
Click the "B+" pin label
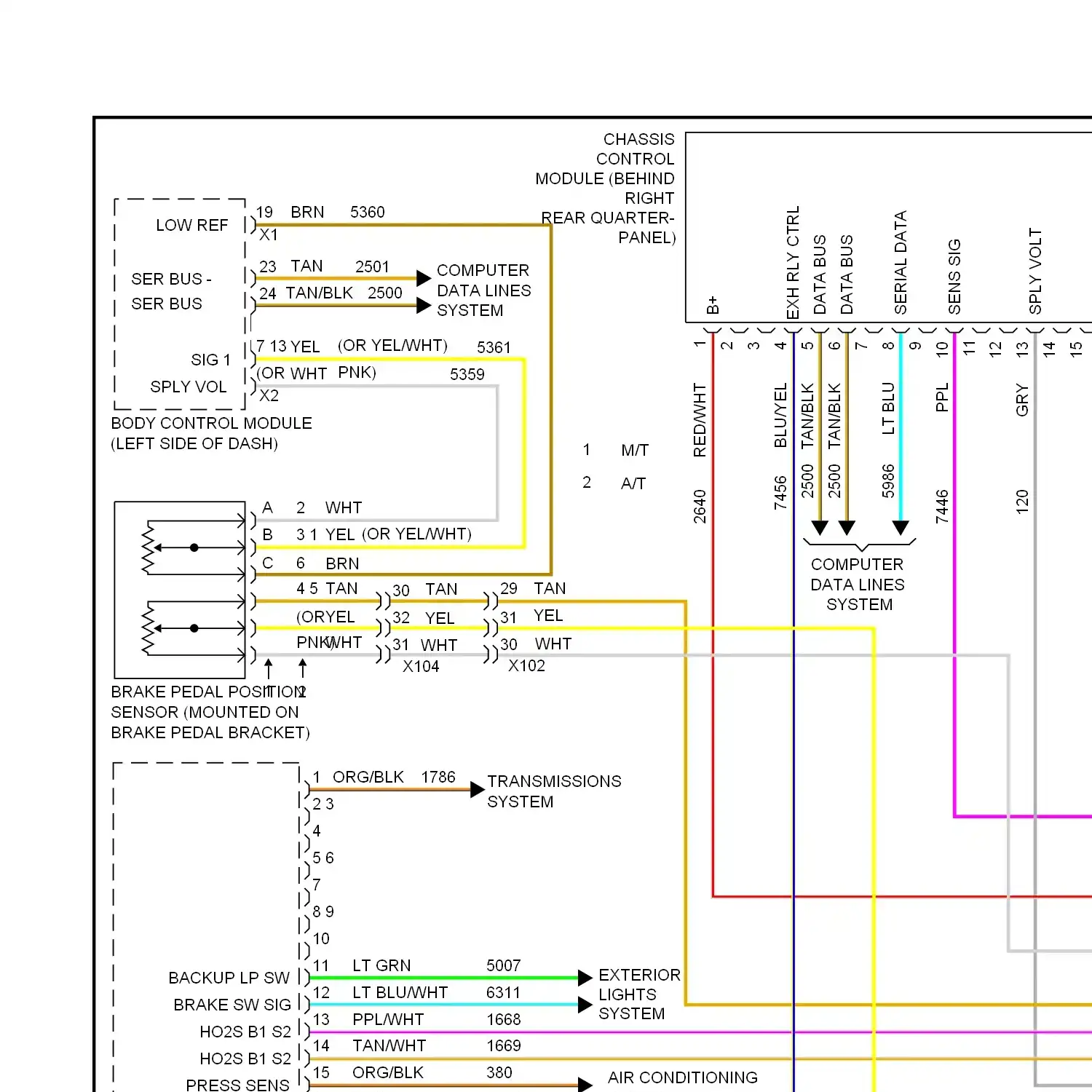[713, 305]
